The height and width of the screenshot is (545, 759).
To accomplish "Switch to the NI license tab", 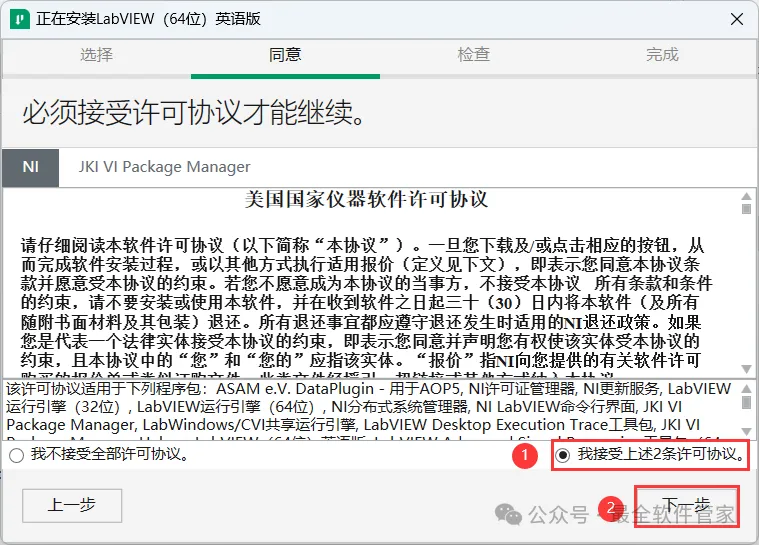I will pyautogui.click(x=30, y=167).
